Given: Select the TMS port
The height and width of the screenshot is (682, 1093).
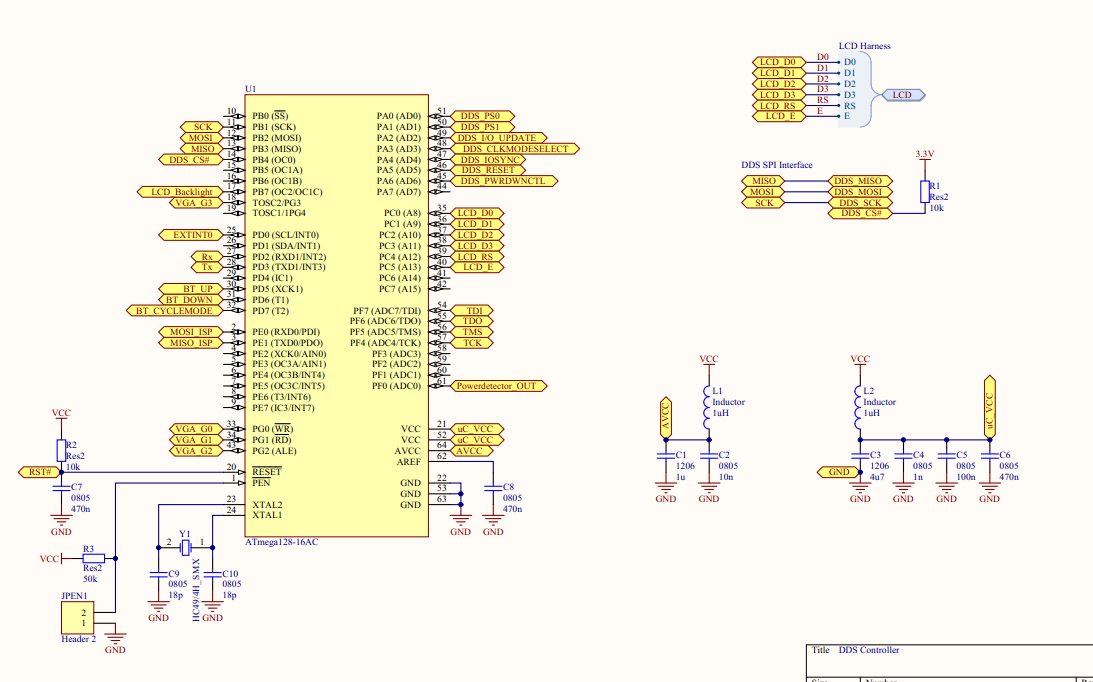Looking at the screenshot, I should [472, 332].
